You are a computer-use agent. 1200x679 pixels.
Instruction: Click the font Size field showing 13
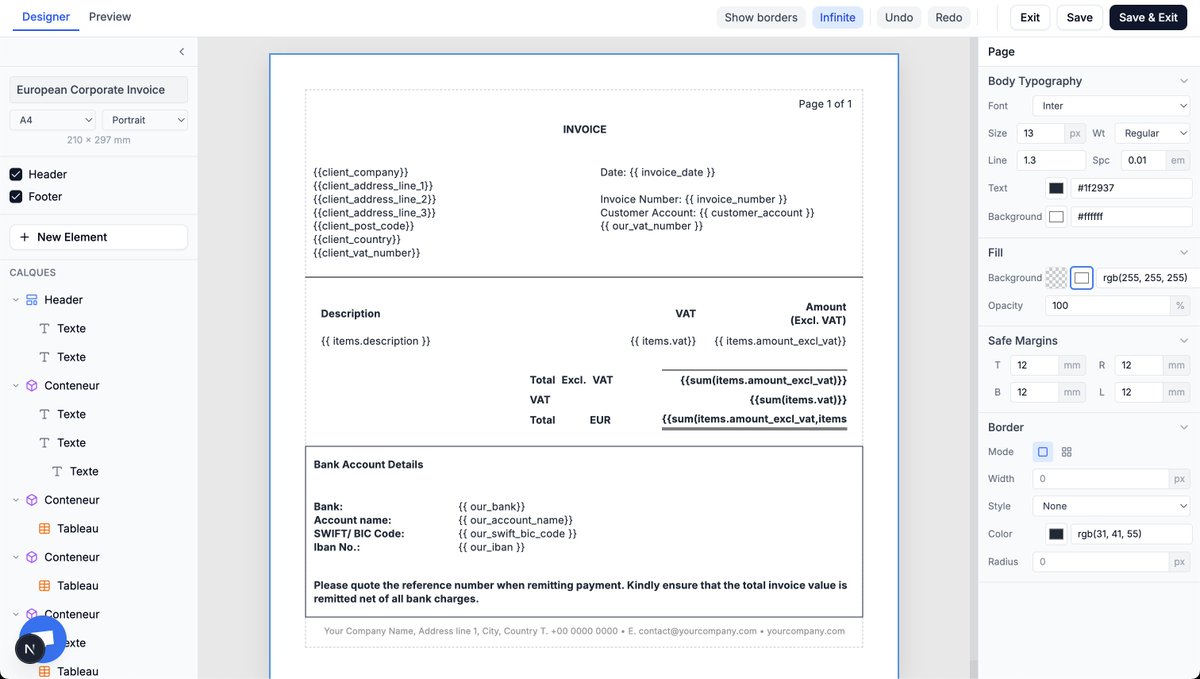pos(1041,133)
